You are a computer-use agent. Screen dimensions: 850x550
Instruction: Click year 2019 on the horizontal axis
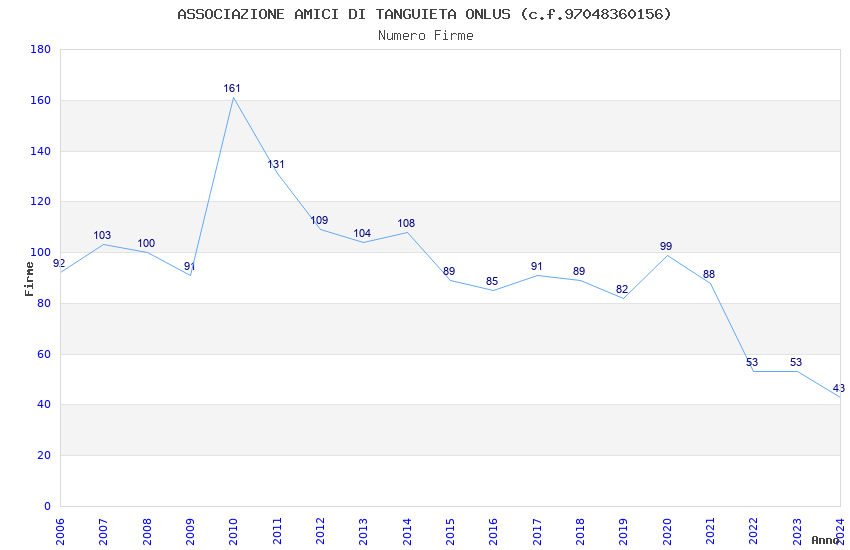[623, 532]
